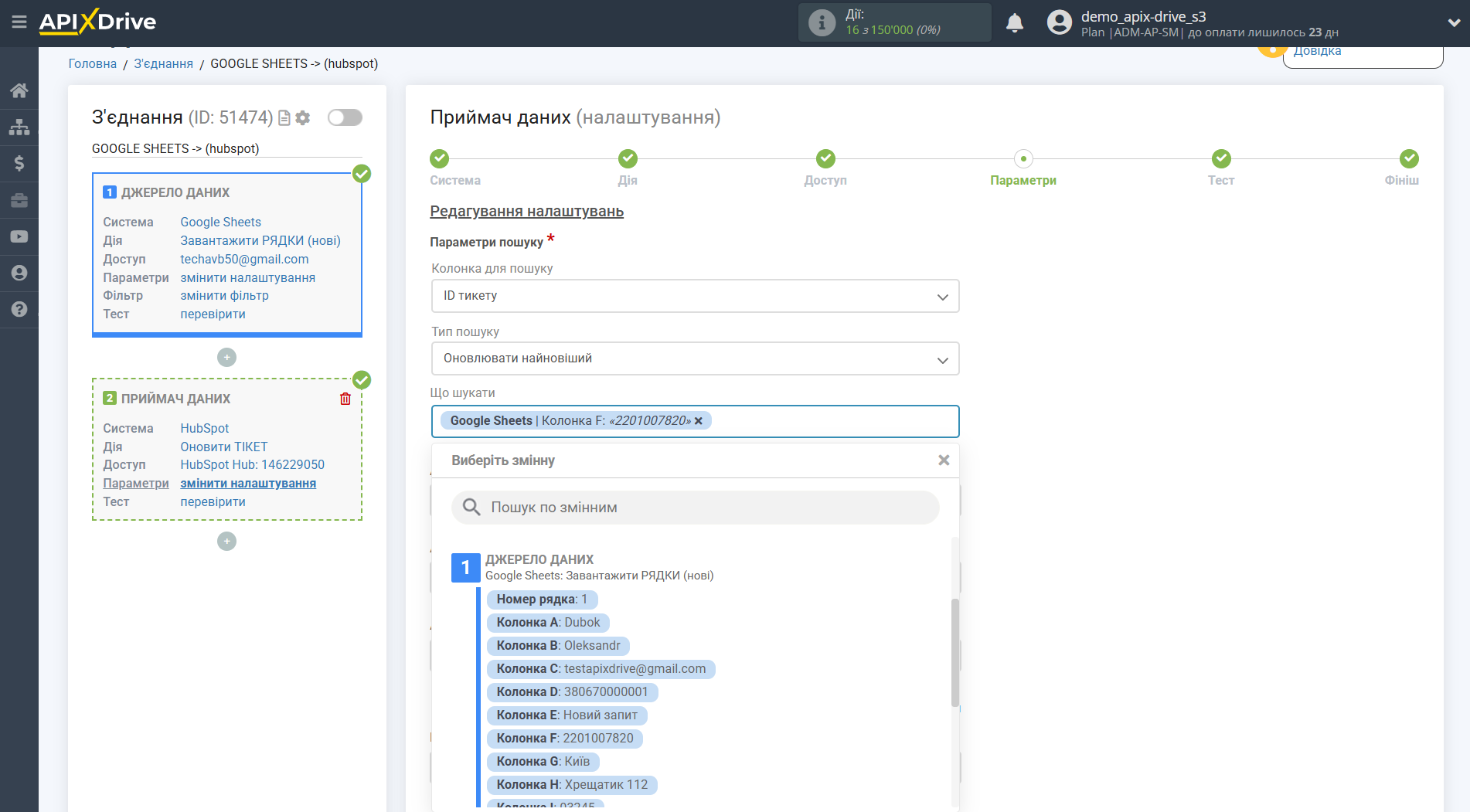Click the ApiX-Drive logo
The height and width of the screenshot is (812, 1470).
click(x=97, y=22)
